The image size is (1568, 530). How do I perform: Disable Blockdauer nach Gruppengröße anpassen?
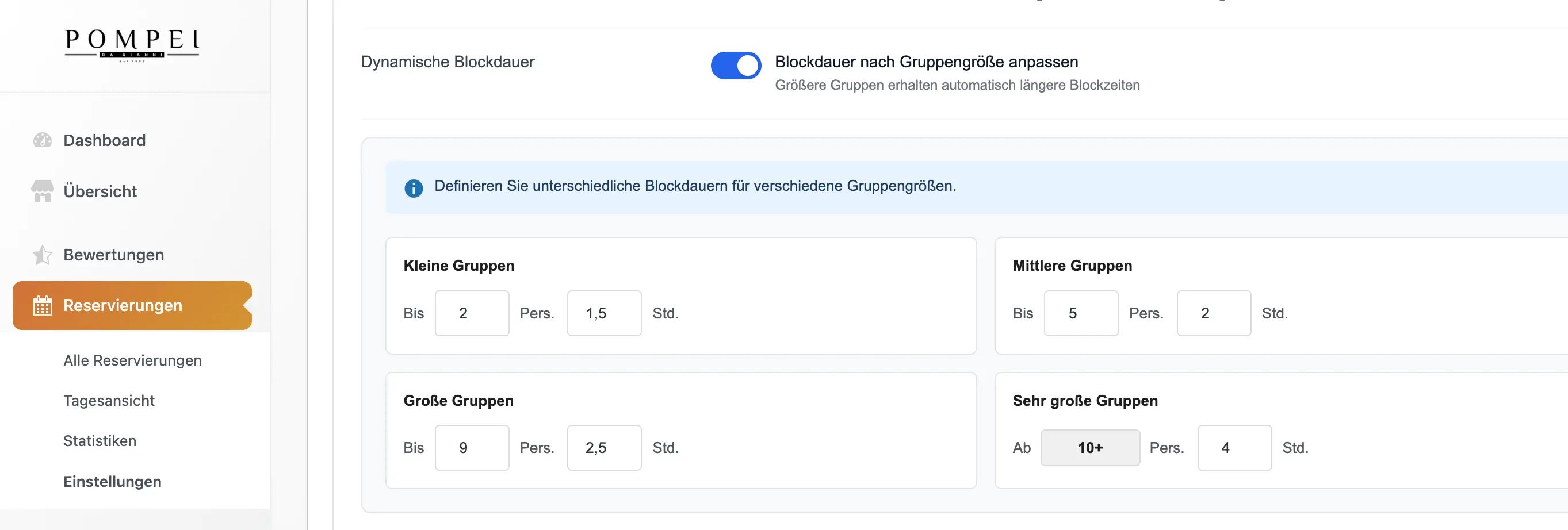coord(735,65)
